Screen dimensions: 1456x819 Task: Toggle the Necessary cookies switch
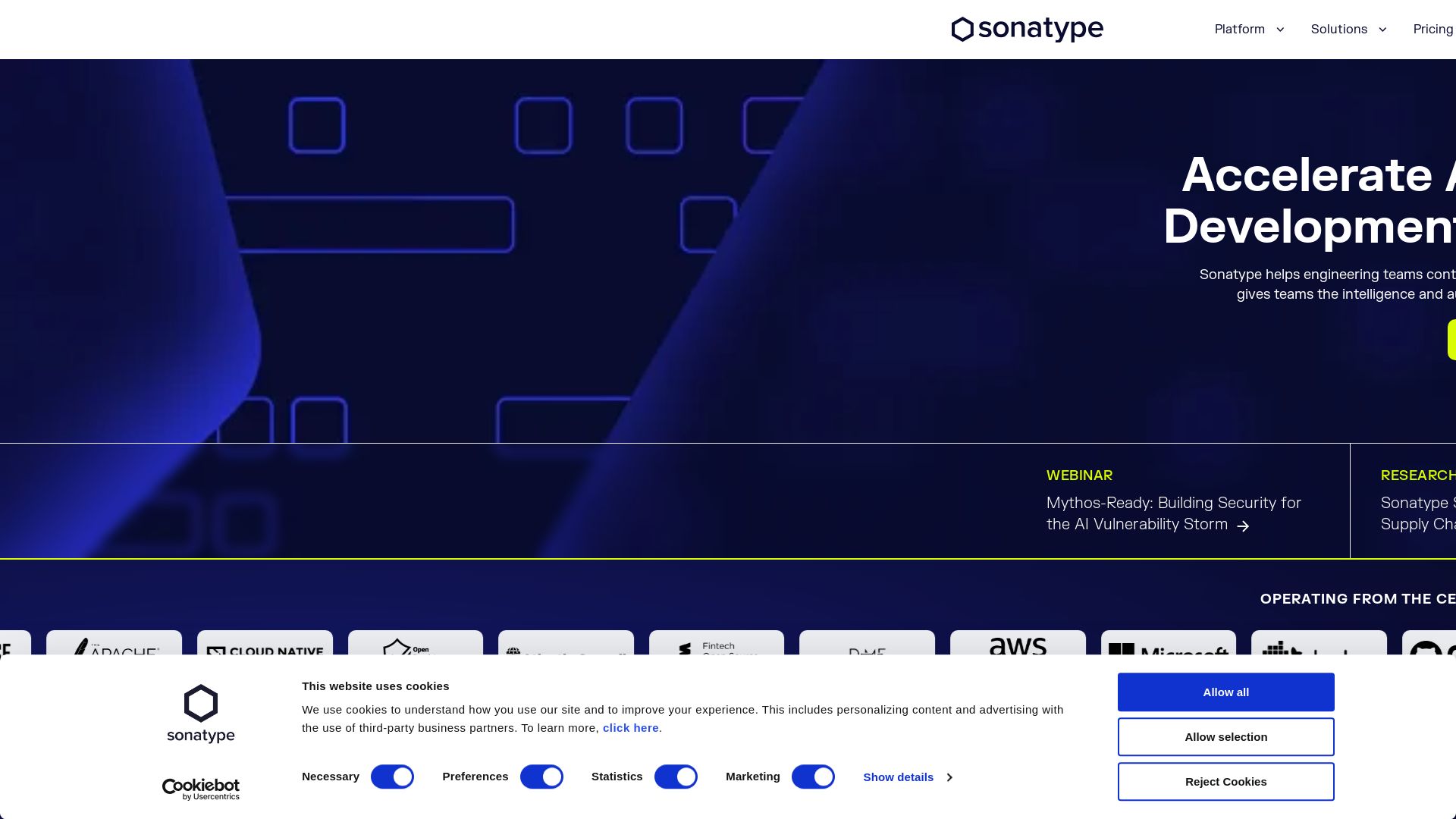coord(392,777)
